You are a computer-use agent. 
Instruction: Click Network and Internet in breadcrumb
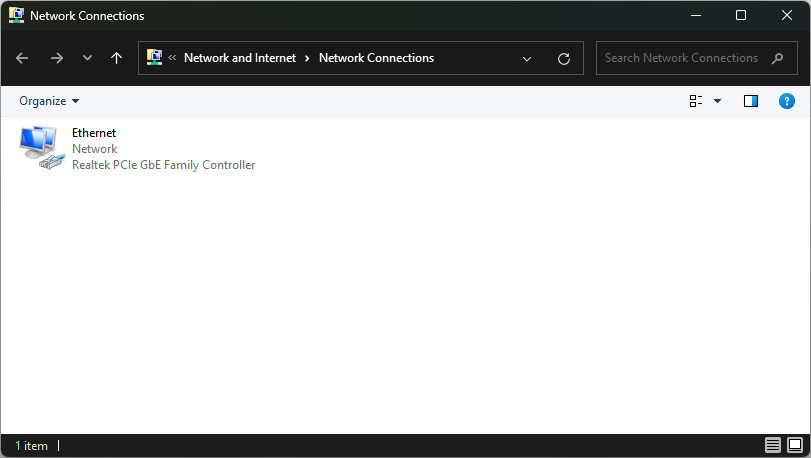click(x=240, y=58)
